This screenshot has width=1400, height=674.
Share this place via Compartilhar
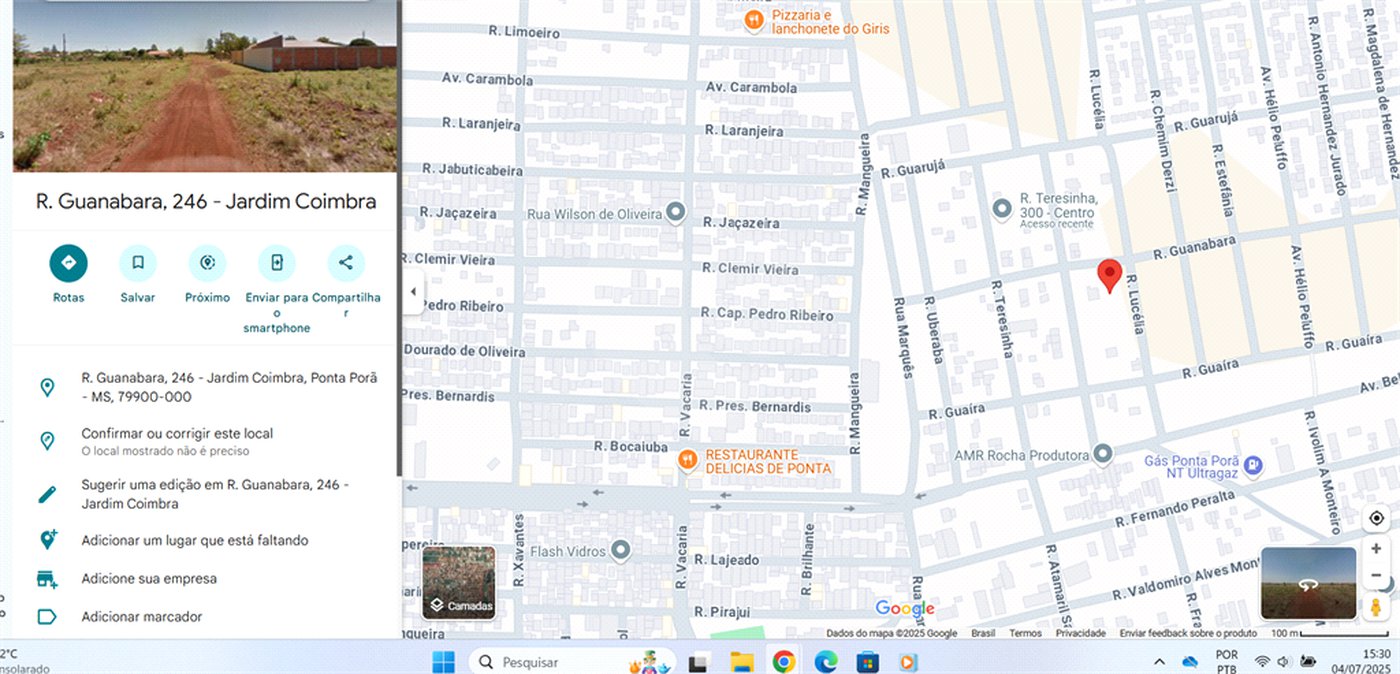point(346,263)
